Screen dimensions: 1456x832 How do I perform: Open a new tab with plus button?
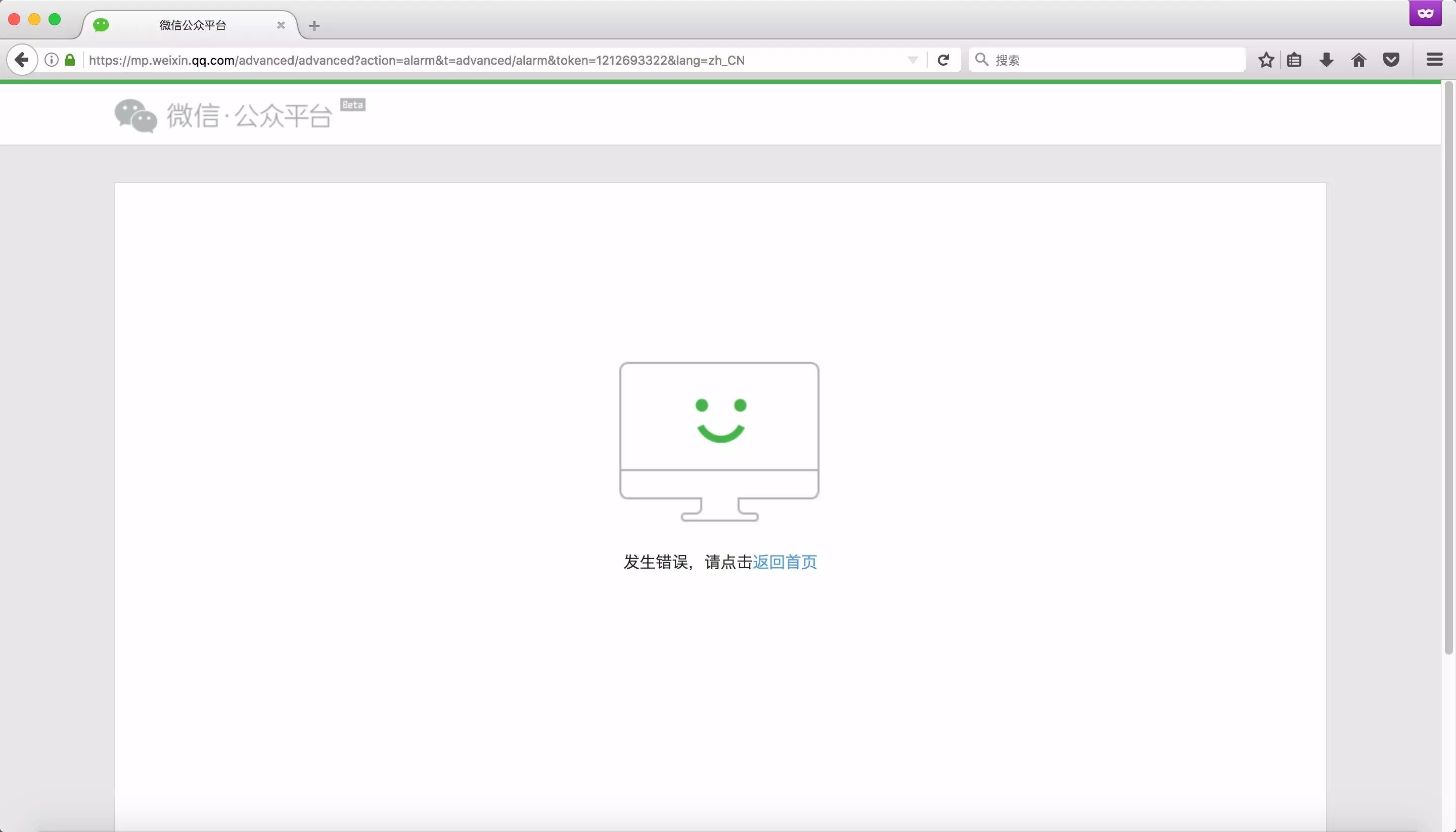[314, 25]
